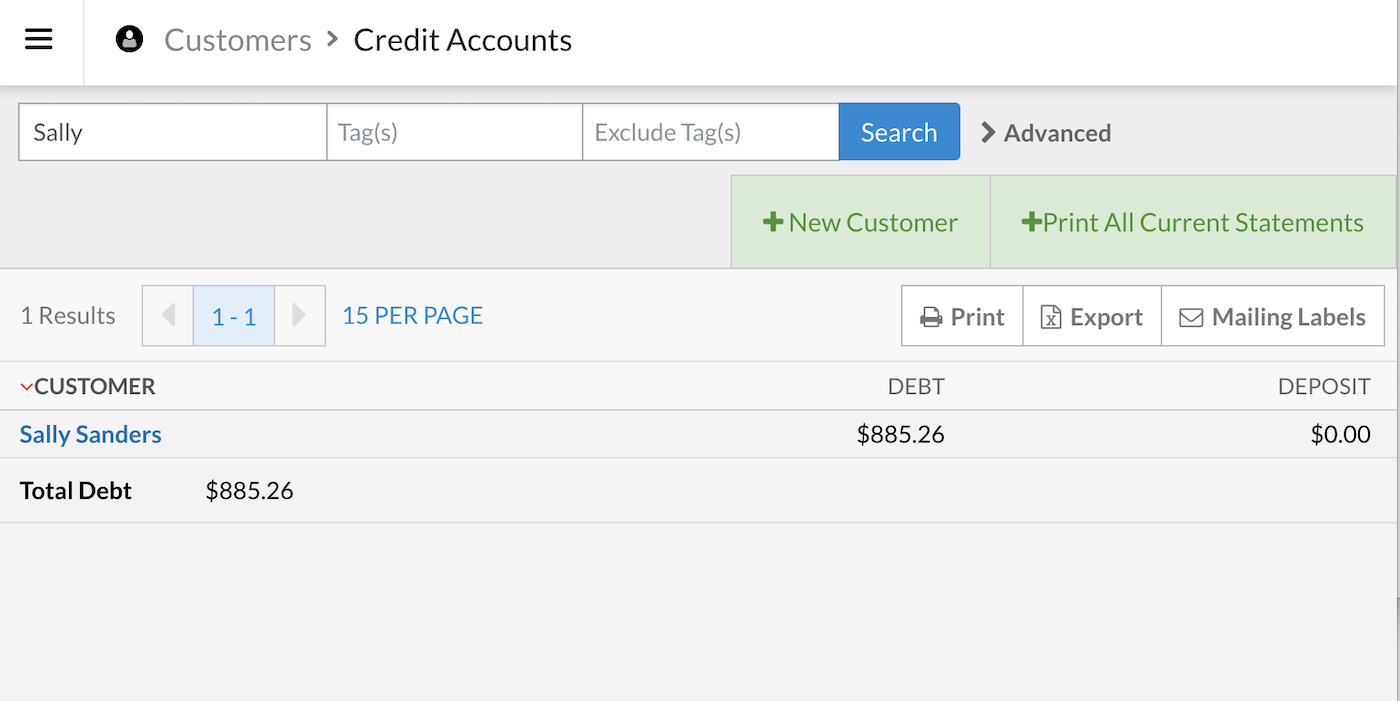The height and width of the screenshot is (701, 1400).
Task: Change the 15 PER PAGE setting
Action: (412, 316)
